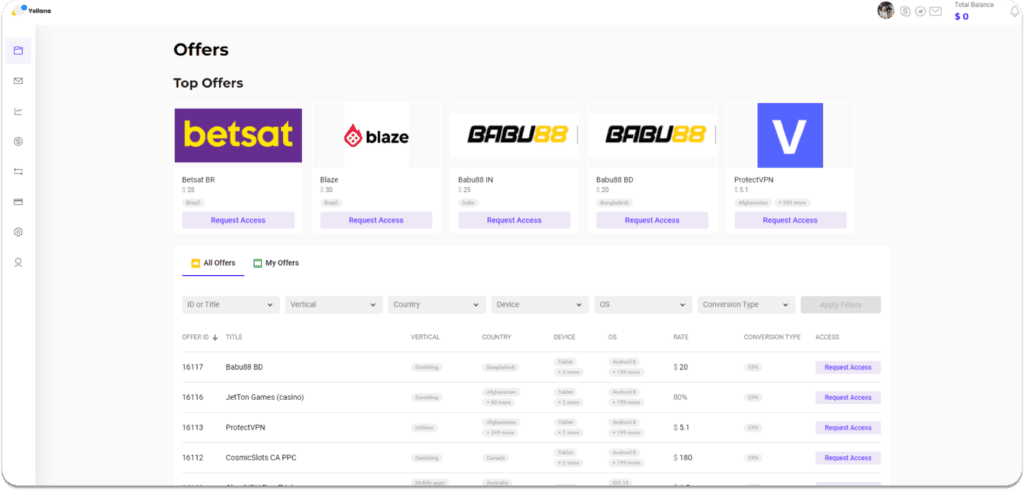Open the dollar coin sidebar icon
The width and height of the screenshot is (1024, 490).
click(x=18, y=141)
